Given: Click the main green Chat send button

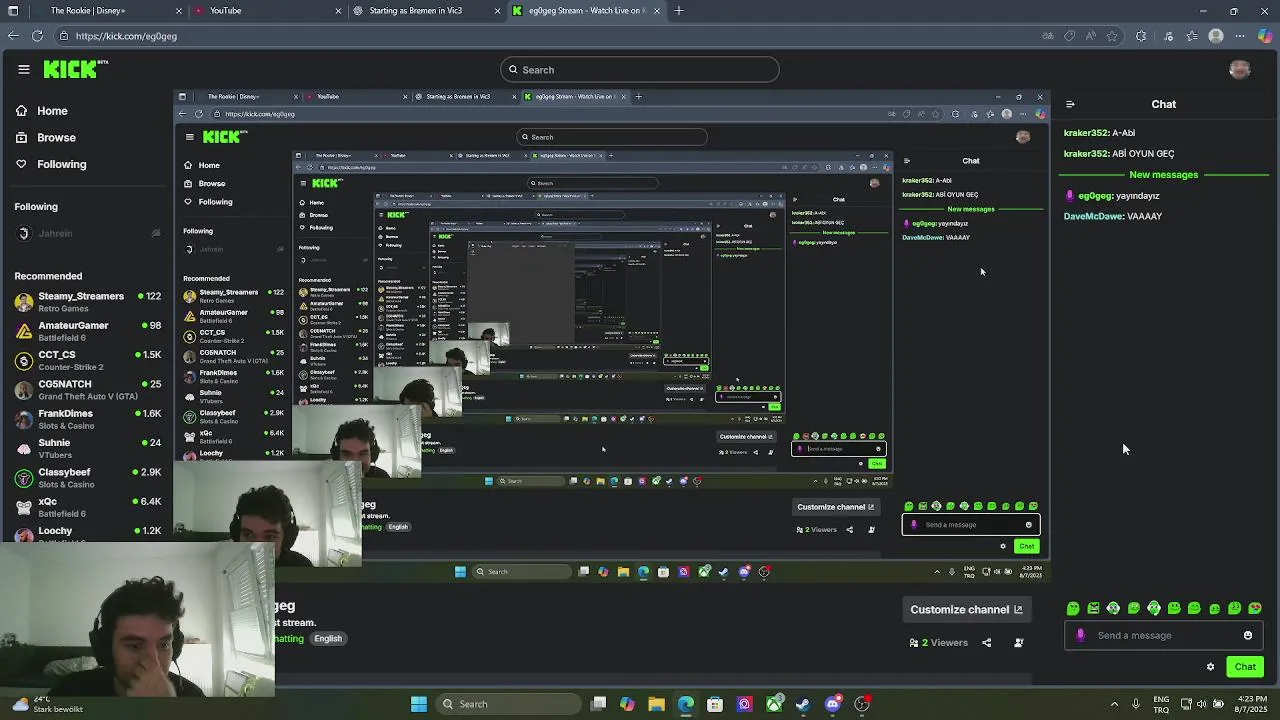Looking at the screenshot, I should coord(1245,667).
